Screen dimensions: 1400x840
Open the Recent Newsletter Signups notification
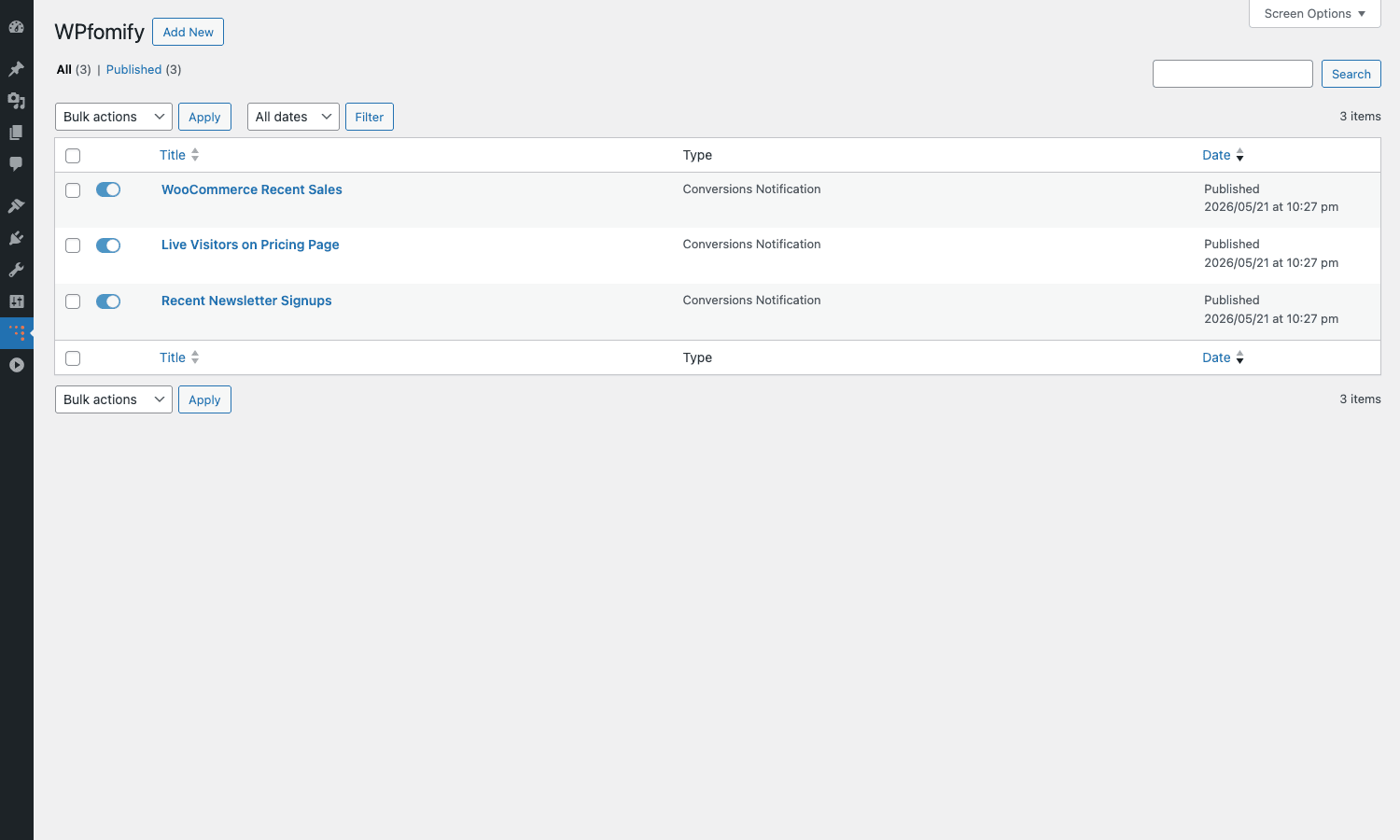[246, 301]
